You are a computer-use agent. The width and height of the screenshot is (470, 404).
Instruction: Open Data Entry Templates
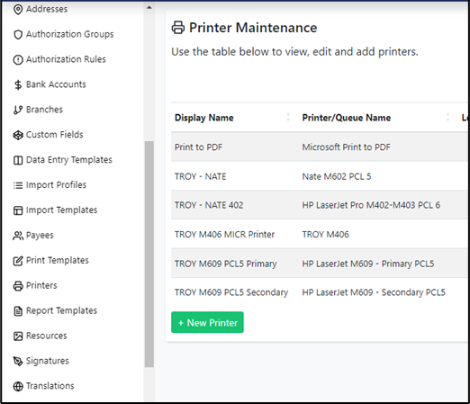[69, 160]
